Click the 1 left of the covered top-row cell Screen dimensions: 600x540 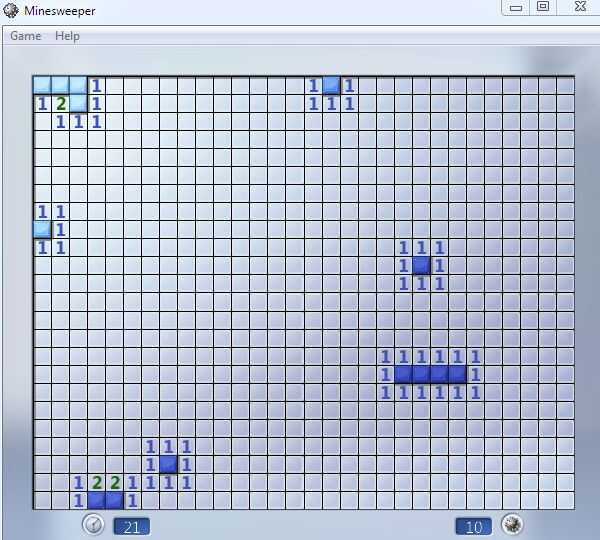pos(313,85)
